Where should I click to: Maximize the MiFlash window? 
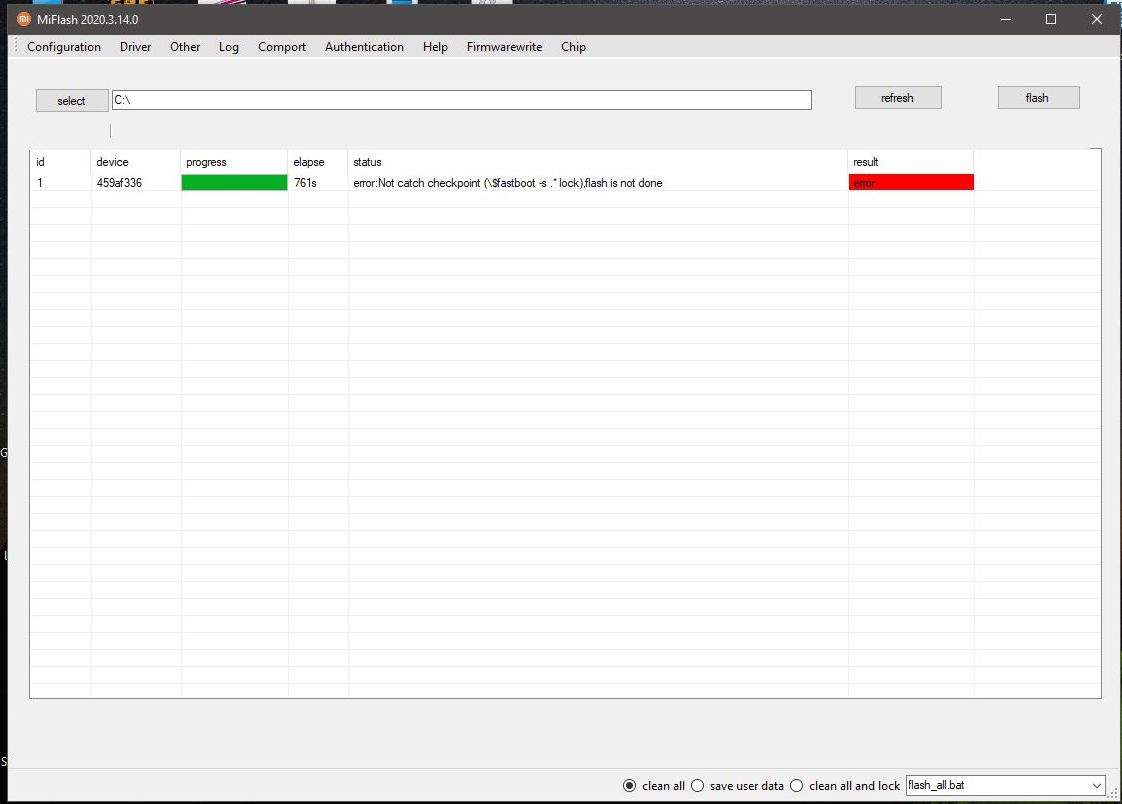pos(1051,19)
